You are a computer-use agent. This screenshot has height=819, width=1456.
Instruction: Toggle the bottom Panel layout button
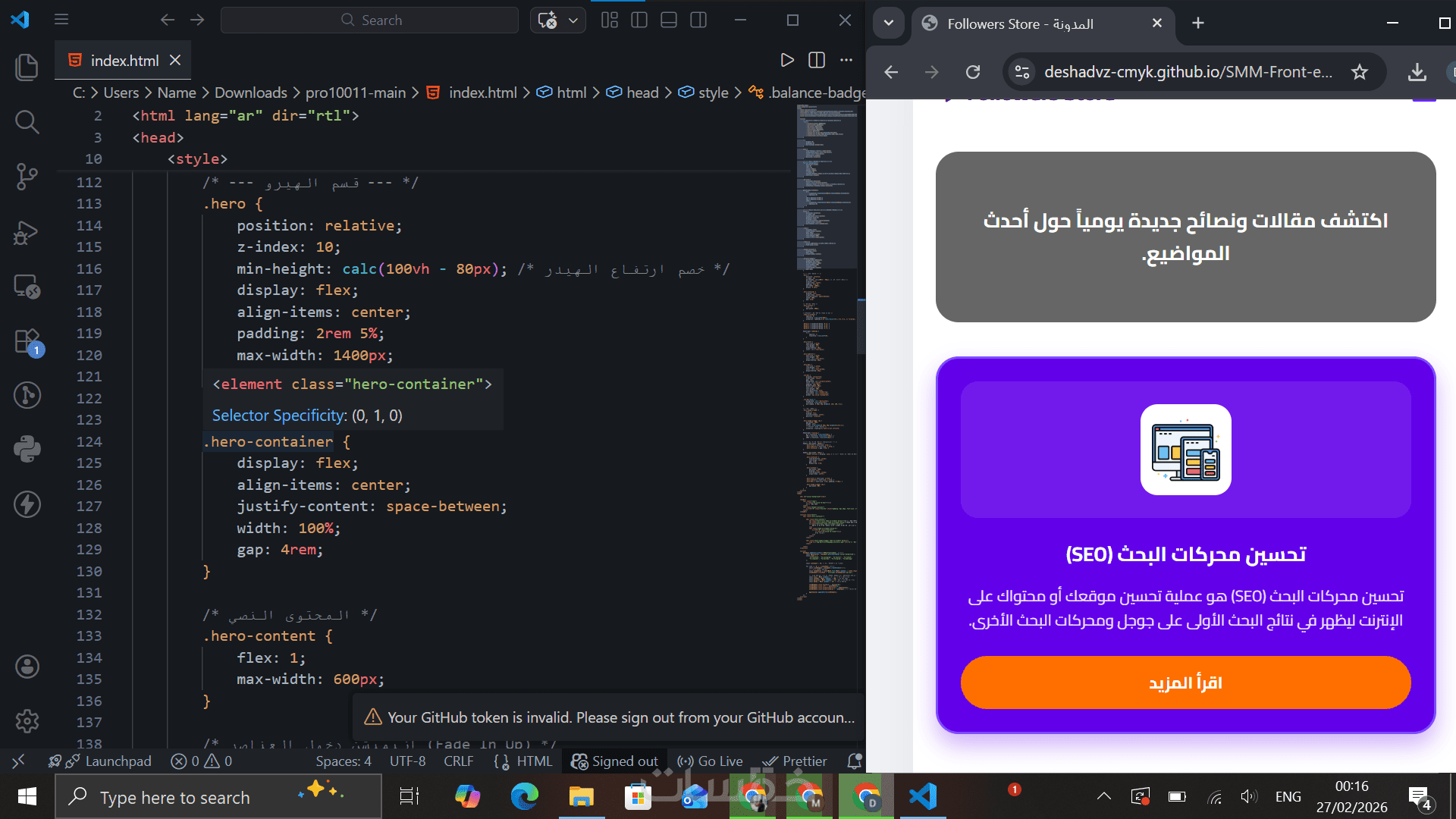669,20
